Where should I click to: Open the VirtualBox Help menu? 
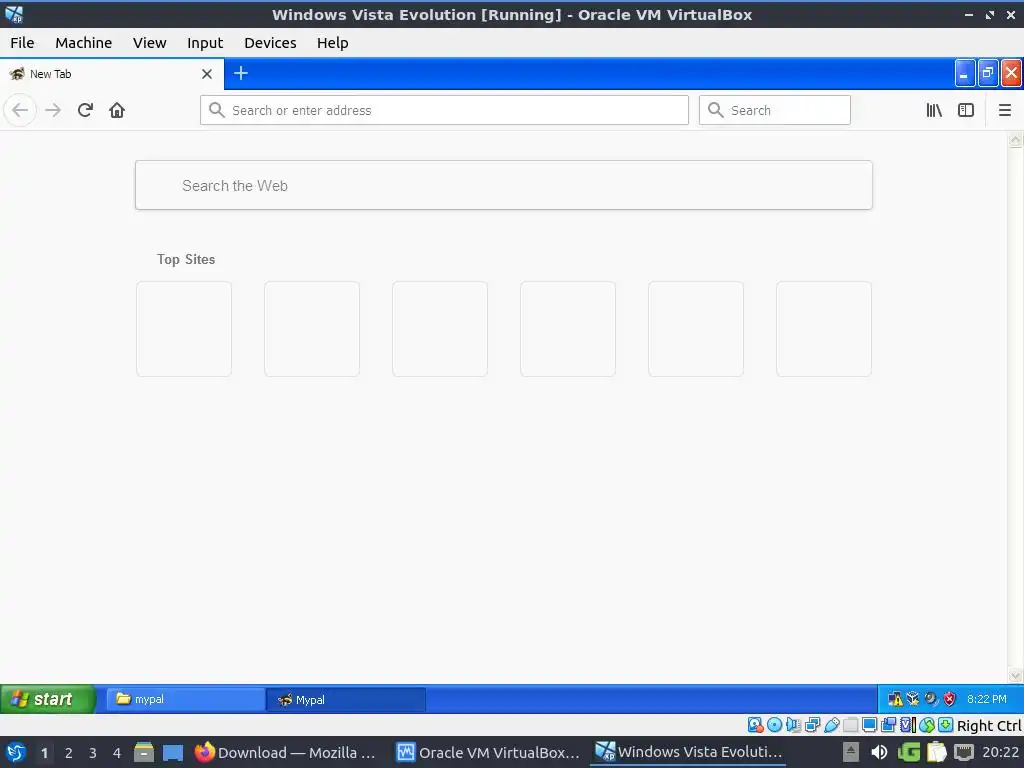click(x=332, y=43)
